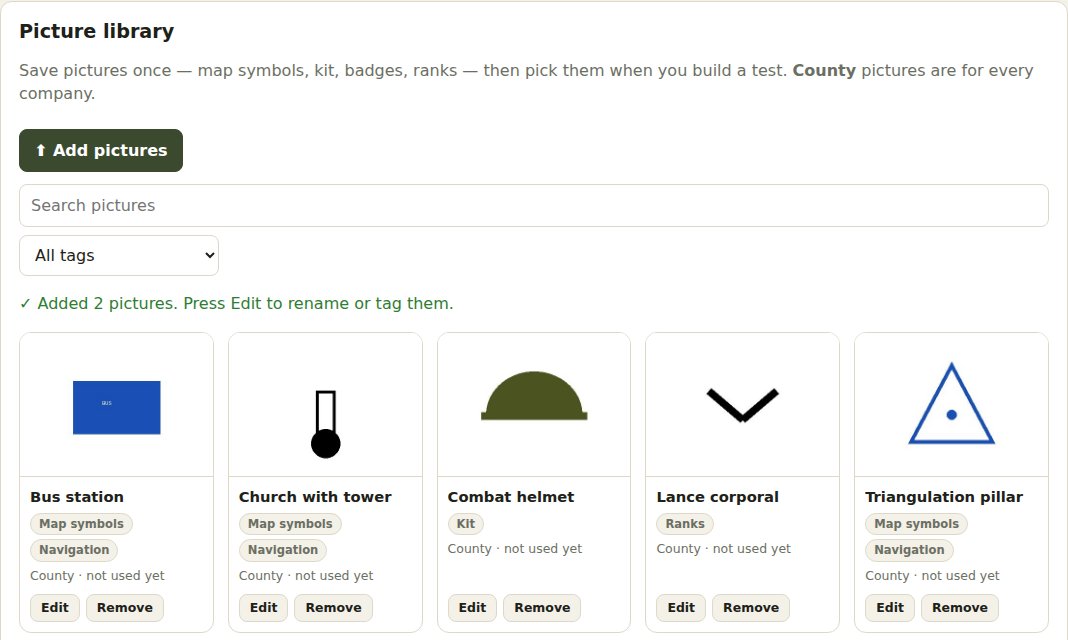Viewport: 1068px width, 640px height.
Task: Remove the Bus station picture
Action: pos(125,607)
